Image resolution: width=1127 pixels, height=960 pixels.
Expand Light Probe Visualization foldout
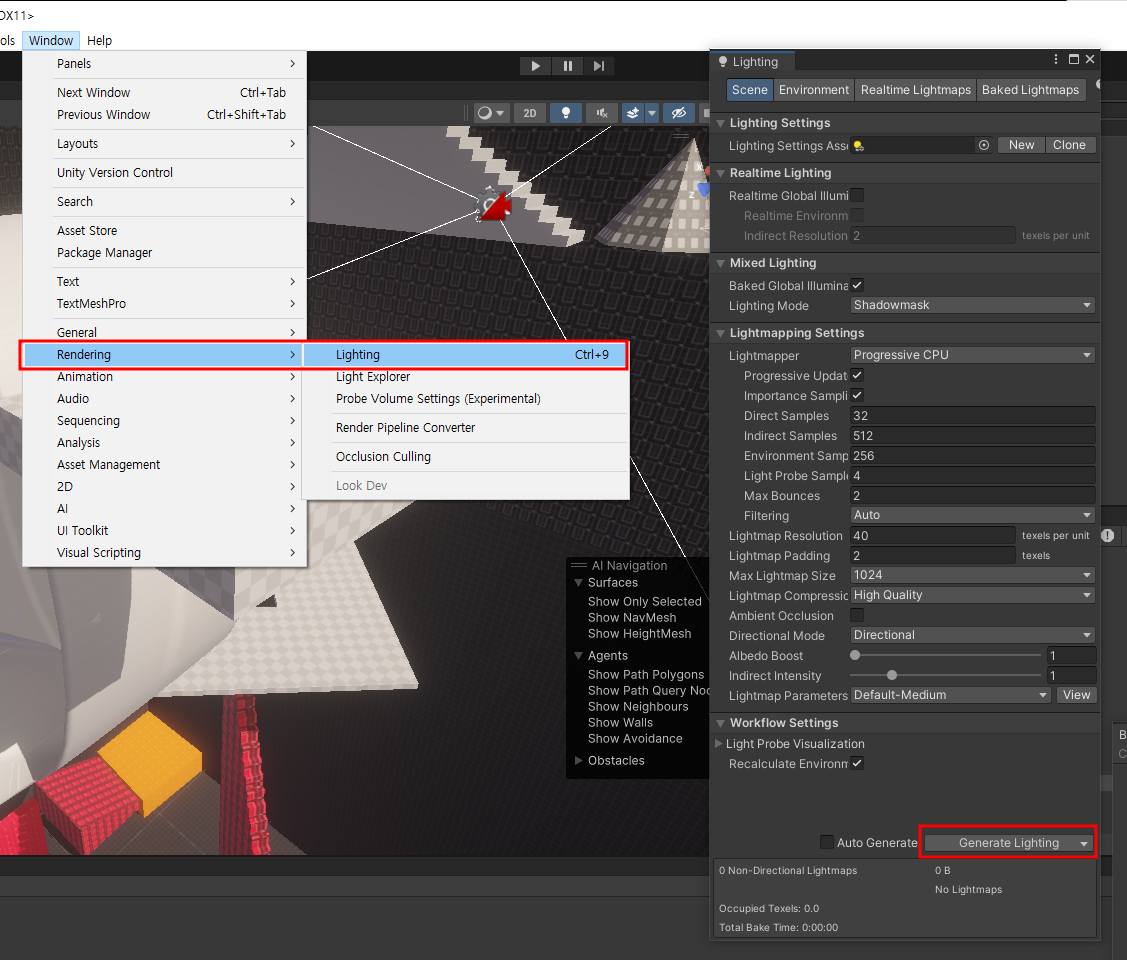coord(719,744)
